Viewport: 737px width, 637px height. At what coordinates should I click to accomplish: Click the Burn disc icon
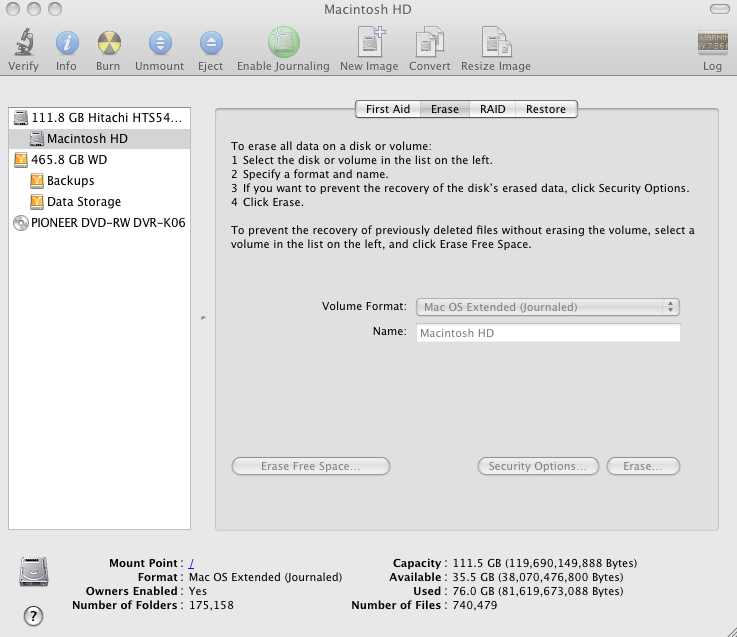click(x=109, y=43)
